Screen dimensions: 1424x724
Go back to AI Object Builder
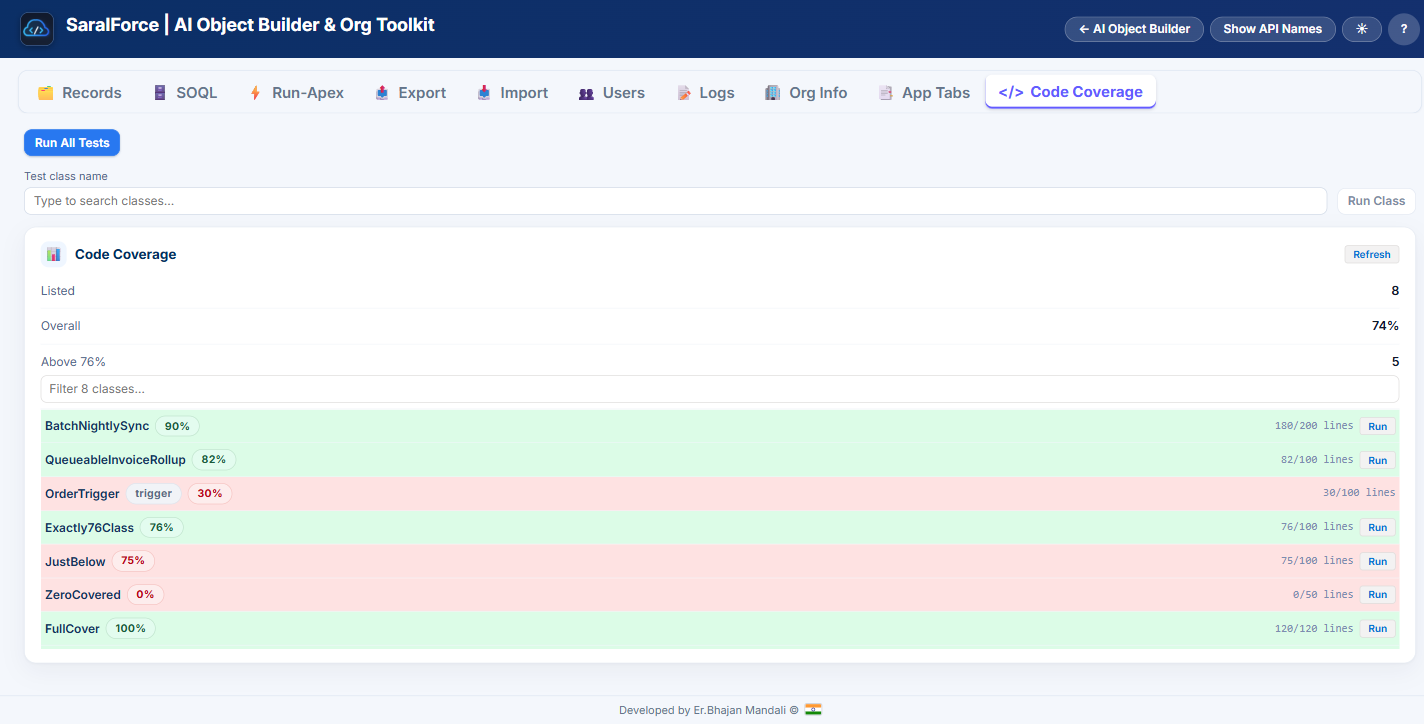1134,29
